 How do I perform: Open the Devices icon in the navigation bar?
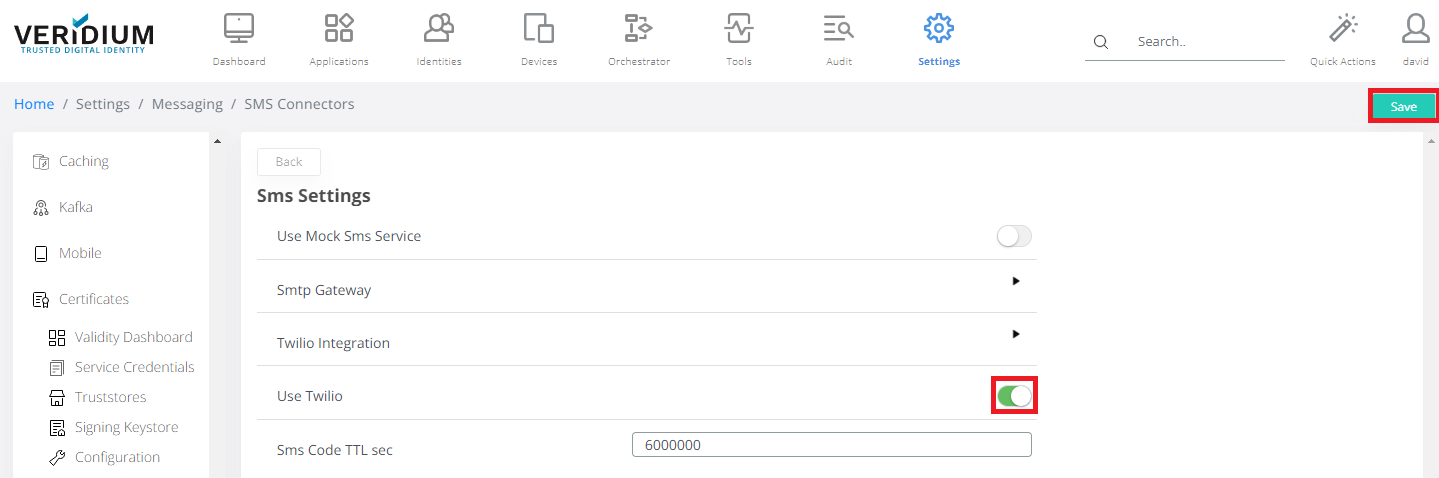[x=539, y=29]
